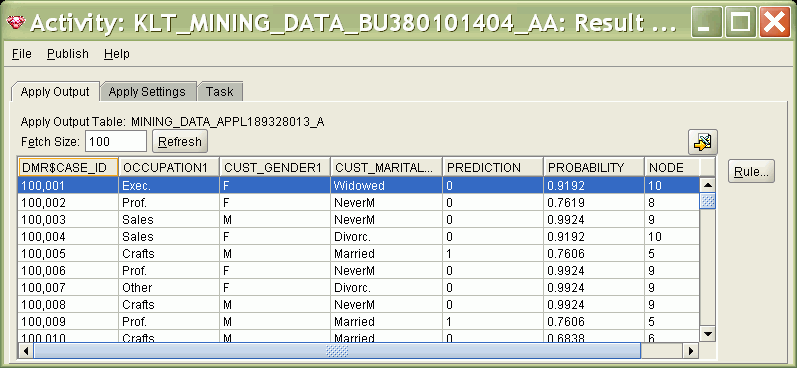Click probability 0.7619 cell
Image resolution: width=797 pixels, height=368 pixels.
(594, 202)
